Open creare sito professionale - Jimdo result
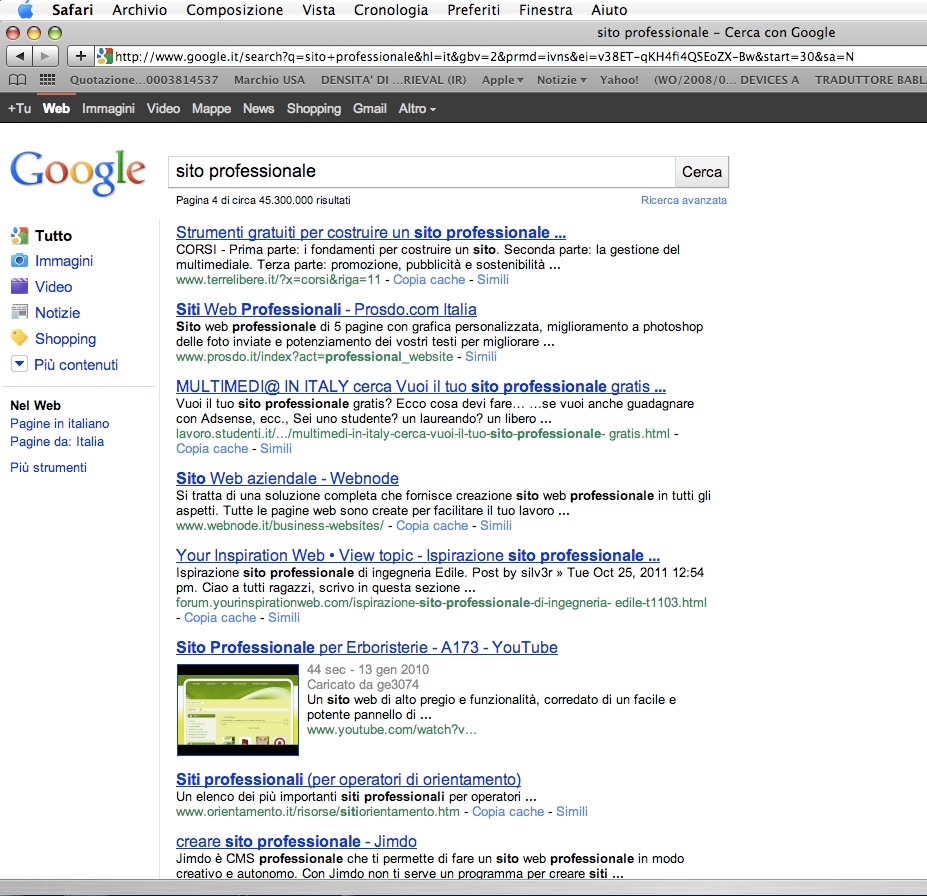The height and width of the screenshot is (896, 927). click(x=296, y=842)
